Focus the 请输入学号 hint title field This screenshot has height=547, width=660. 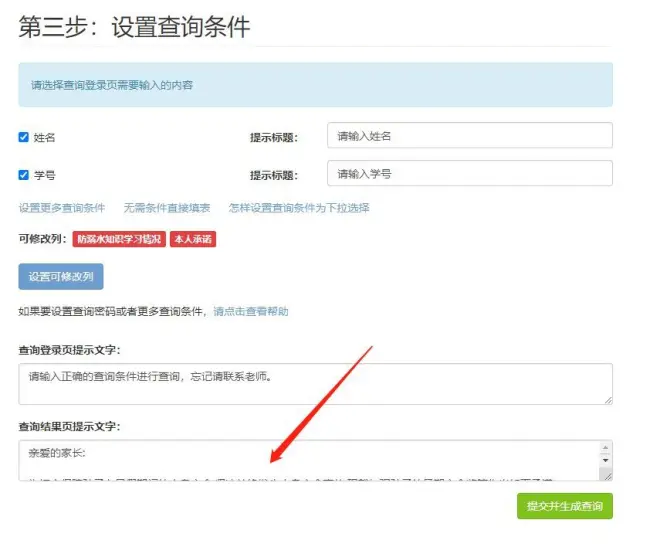pos(469,173)
